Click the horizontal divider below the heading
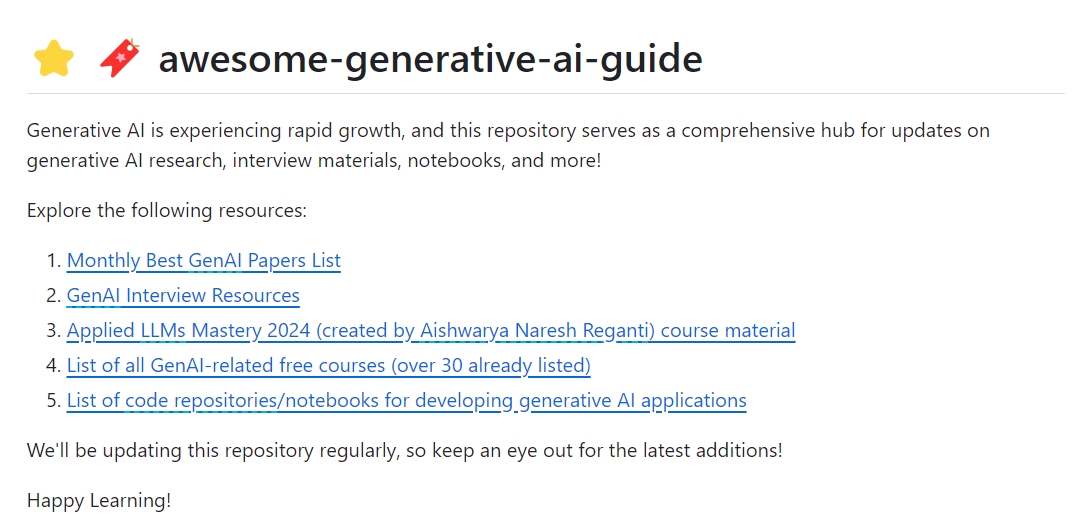The width and height of the screenshot is (1072, 527). (545, 94)
